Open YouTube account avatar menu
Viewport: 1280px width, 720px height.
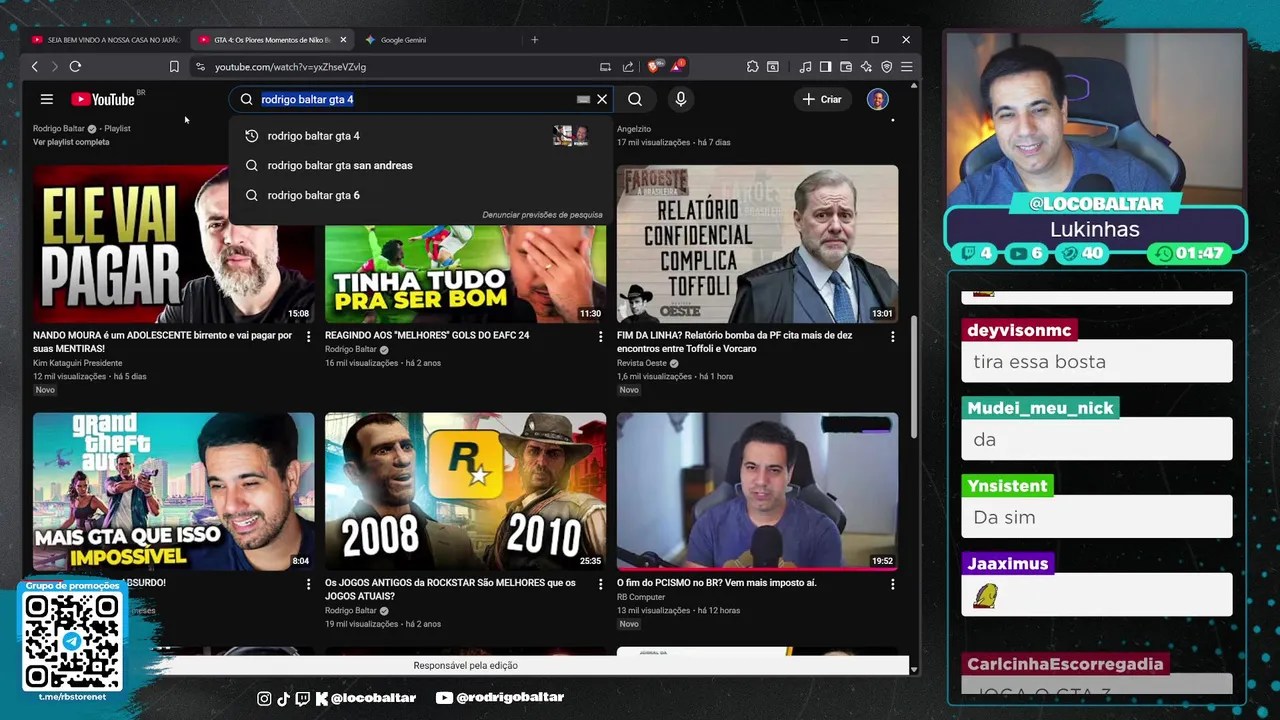878,99
